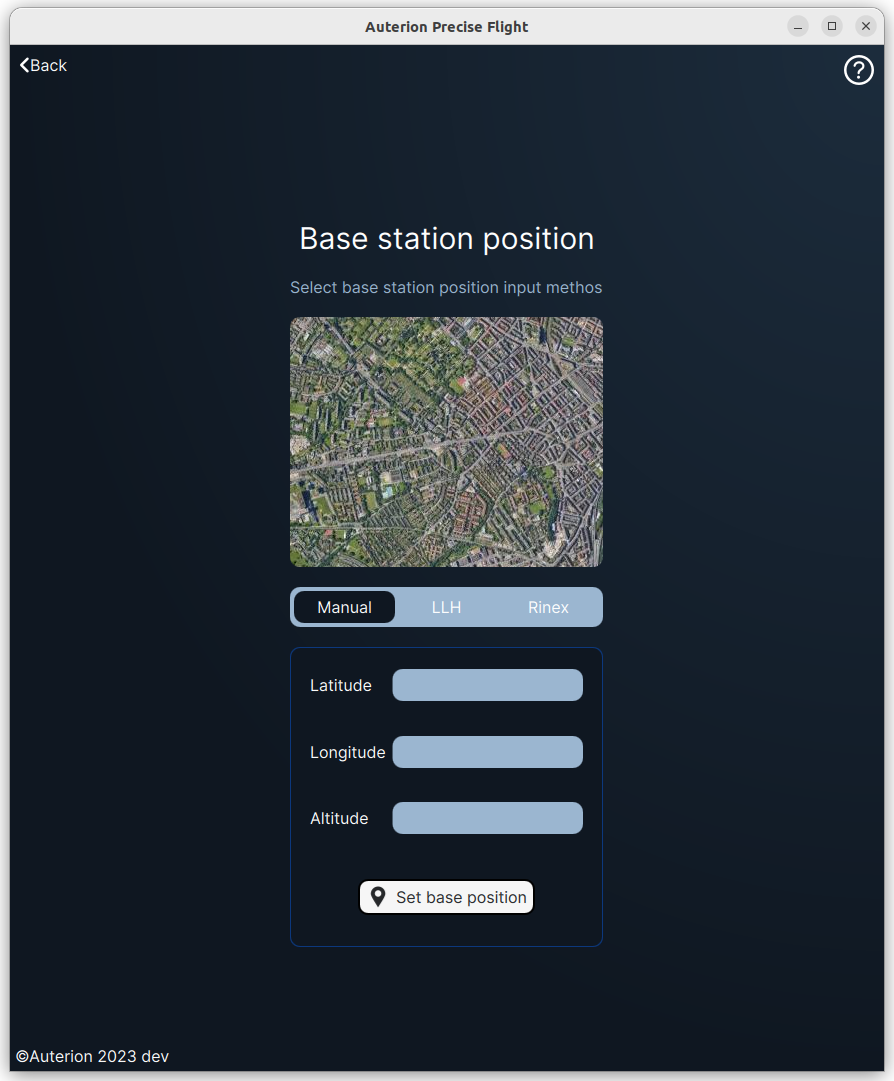The height and width of the screenshot is (1081, 894).
Task: Switch to the LLH tab
Action: tap(446, 607)
